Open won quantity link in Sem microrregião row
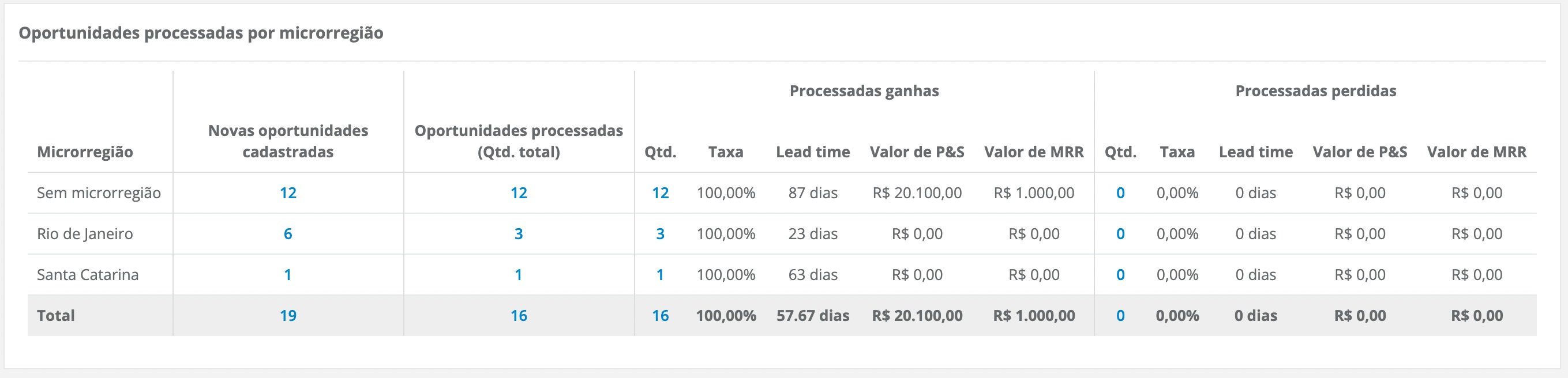1568x378 pixels. coord(660,193)
